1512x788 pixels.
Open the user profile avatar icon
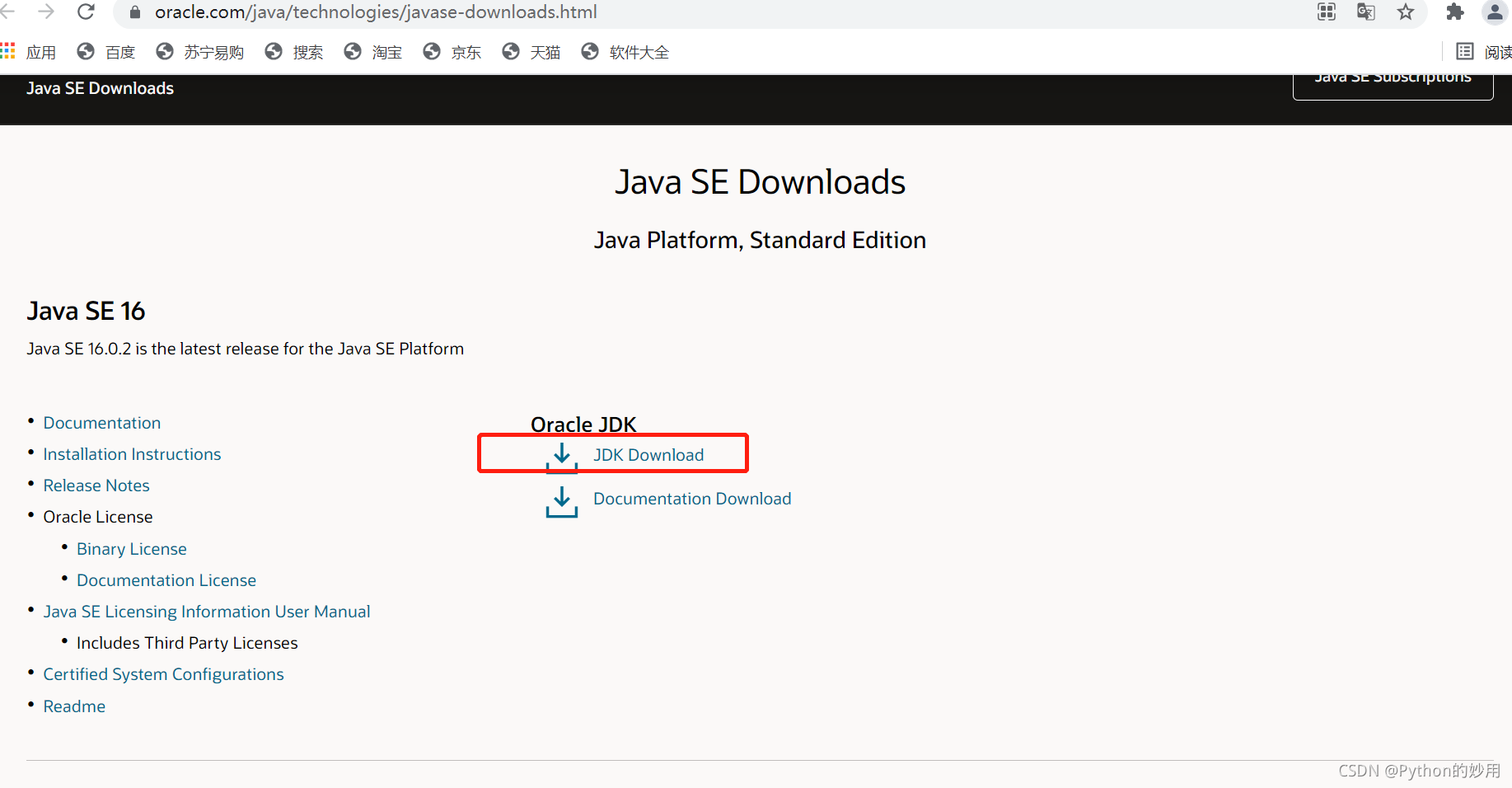[1495, 12]
